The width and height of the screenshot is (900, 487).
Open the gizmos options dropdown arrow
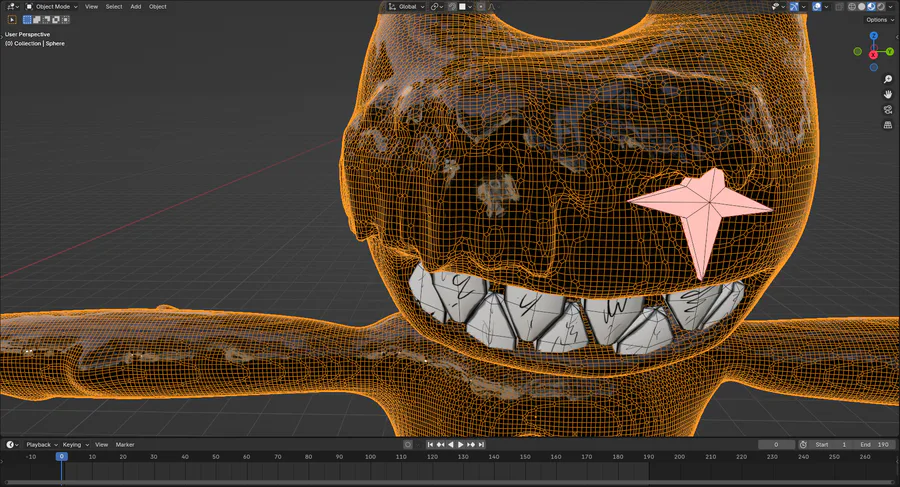(x=804, y=6)
